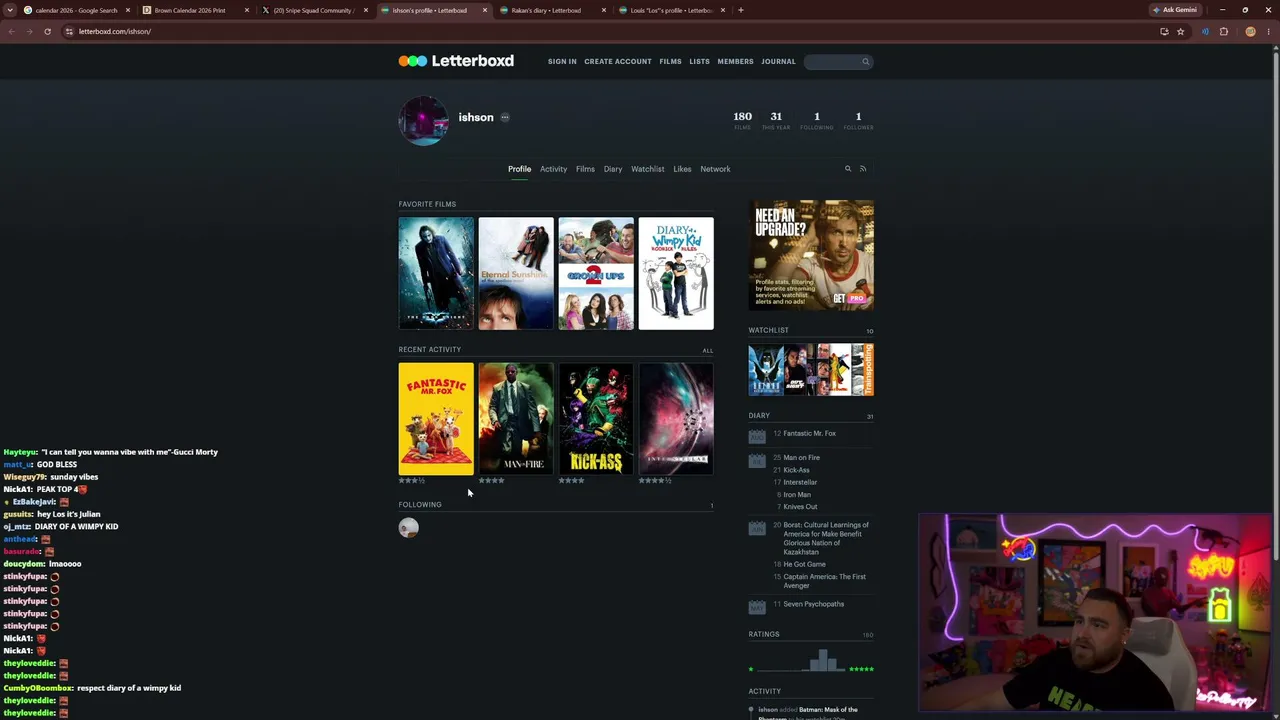This screenshot has height=720, width=1280.
Task: Select the Profile tab
Action: [519, 169]
